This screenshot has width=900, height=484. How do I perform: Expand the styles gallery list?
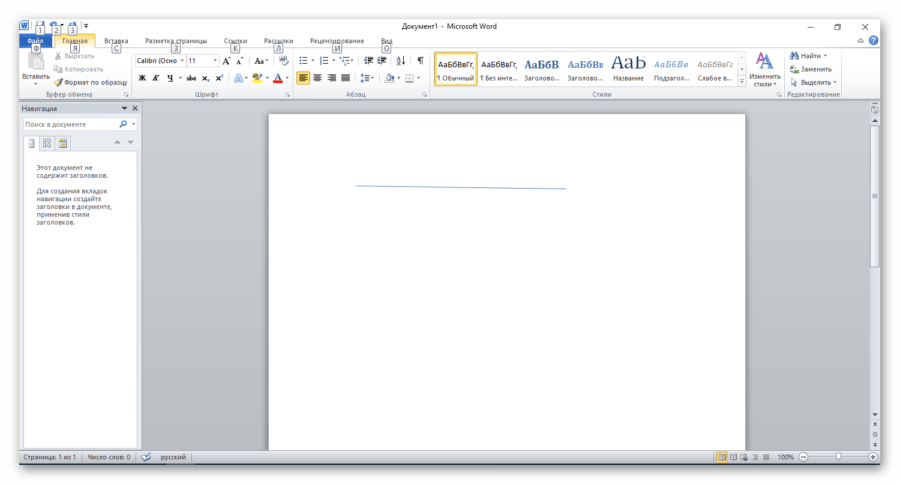(x=741, y=82)
